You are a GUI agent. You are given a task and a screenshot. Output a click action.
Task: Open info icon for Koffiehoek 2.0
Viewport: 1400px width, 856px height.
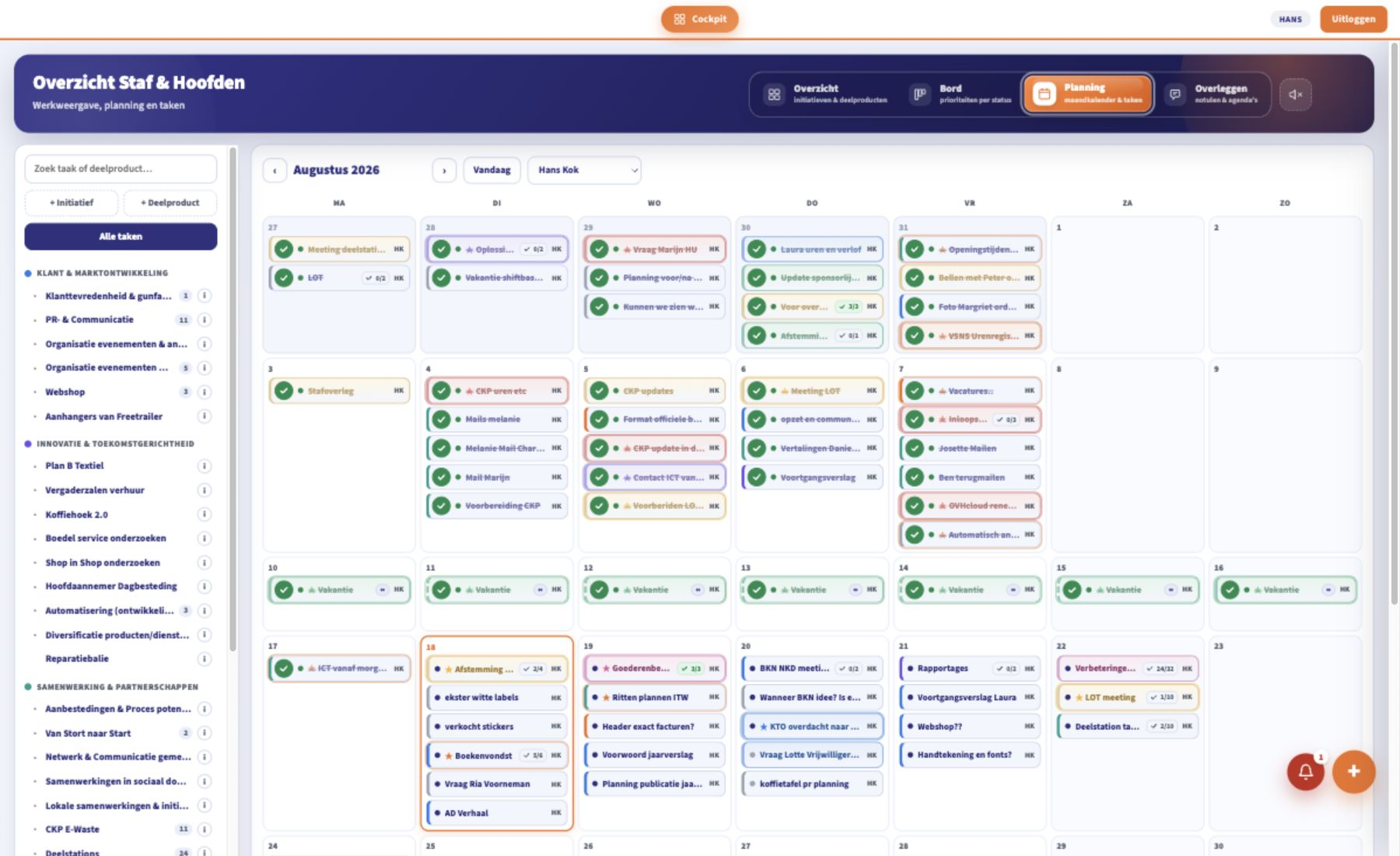(x=205, y=514)
